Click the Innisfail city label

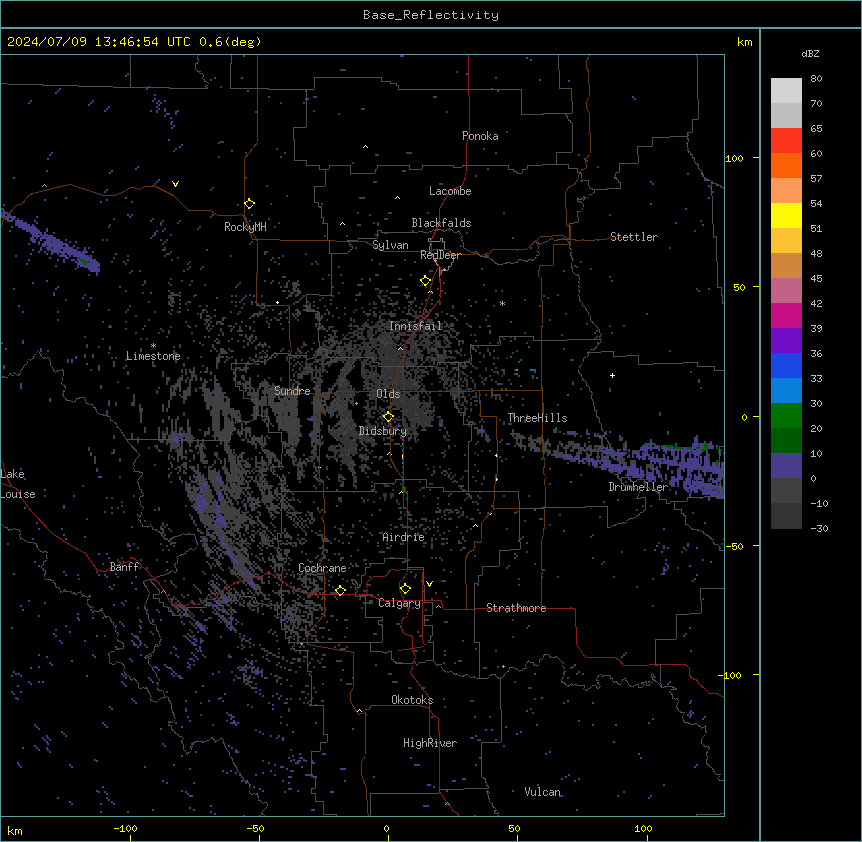click(416, 326)
